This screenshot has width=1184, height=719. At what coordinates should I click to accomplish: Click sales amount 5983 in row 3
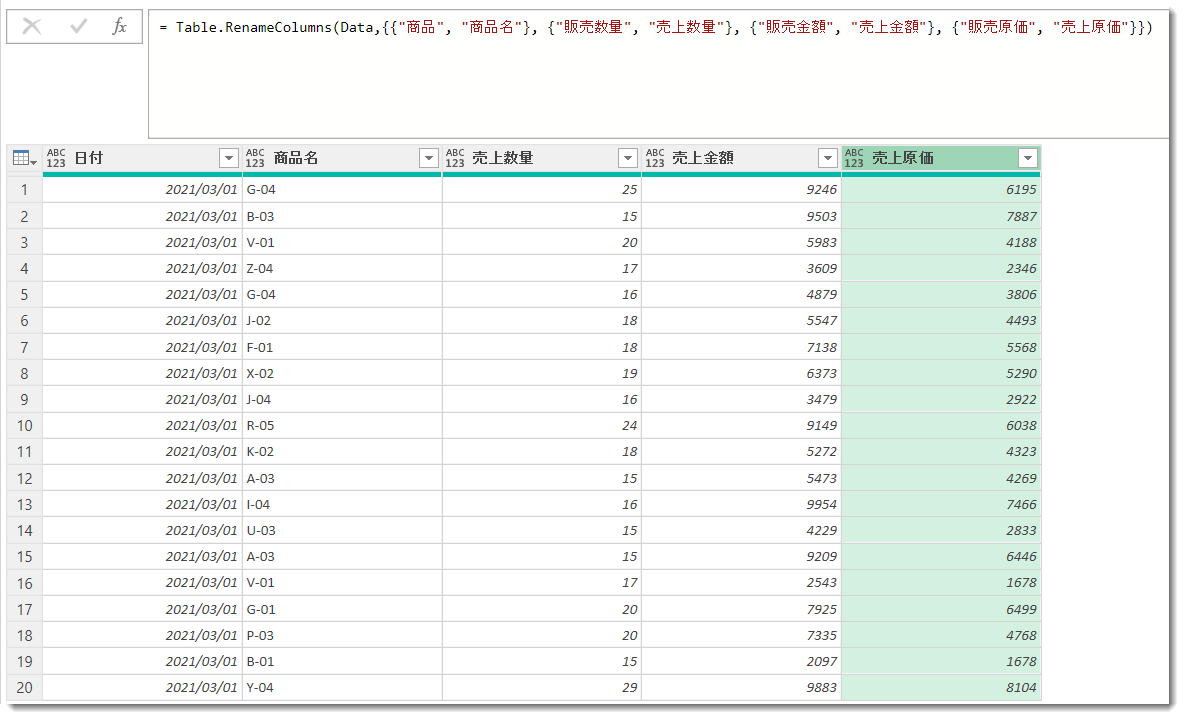pyautogui.click(x=741, y=242)
